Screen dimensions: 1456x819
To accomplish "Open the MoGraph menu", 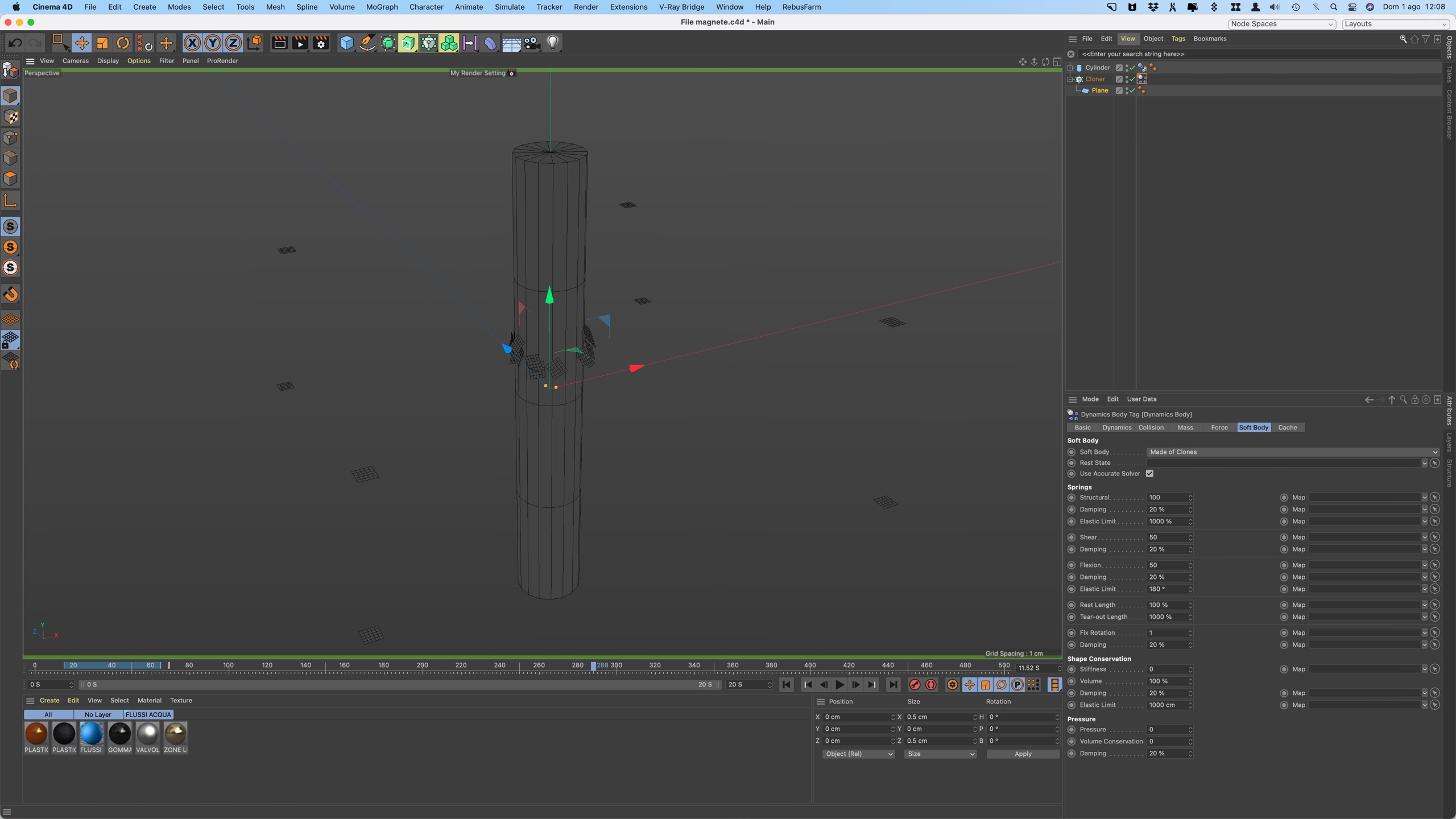I will pyautogui.click(x=382, y=7).
